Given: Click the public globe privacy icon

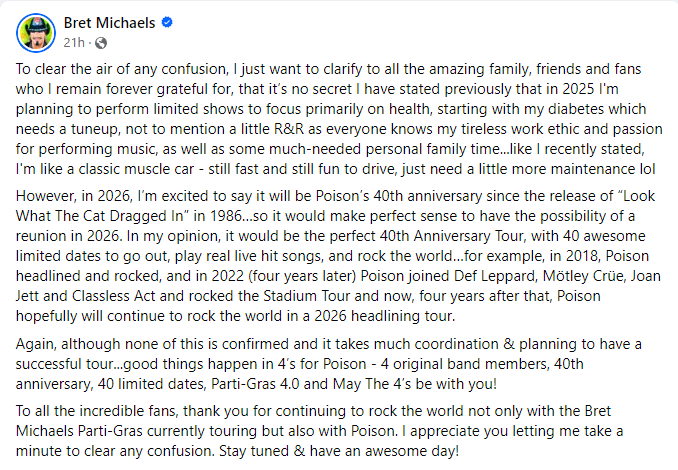Looking at the screenshot, I should pyautogui.click(x=100, y=44).
